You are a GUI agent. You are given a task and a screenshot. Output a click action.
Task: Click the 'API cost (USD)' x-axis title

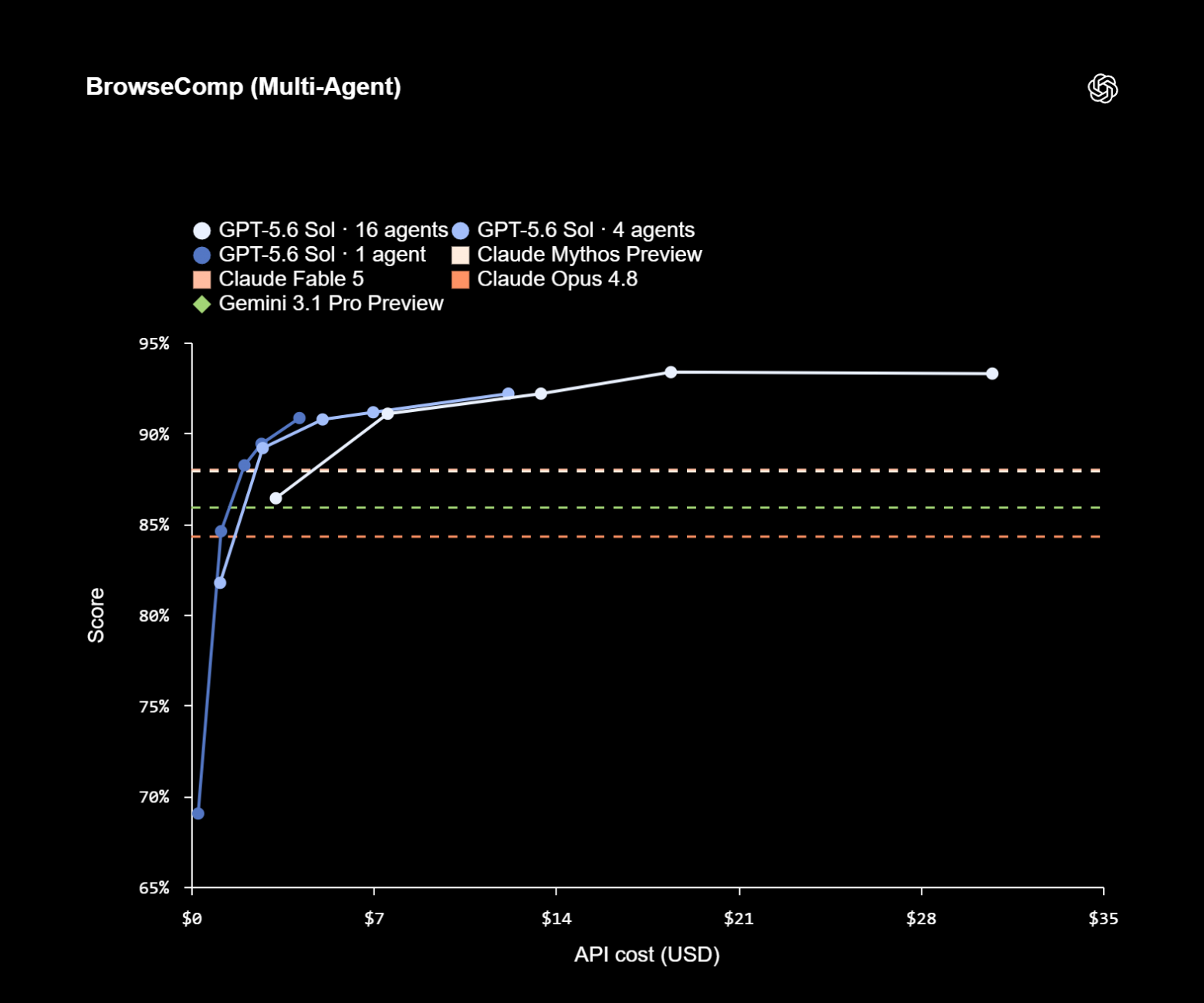click(x=647, y=955)
